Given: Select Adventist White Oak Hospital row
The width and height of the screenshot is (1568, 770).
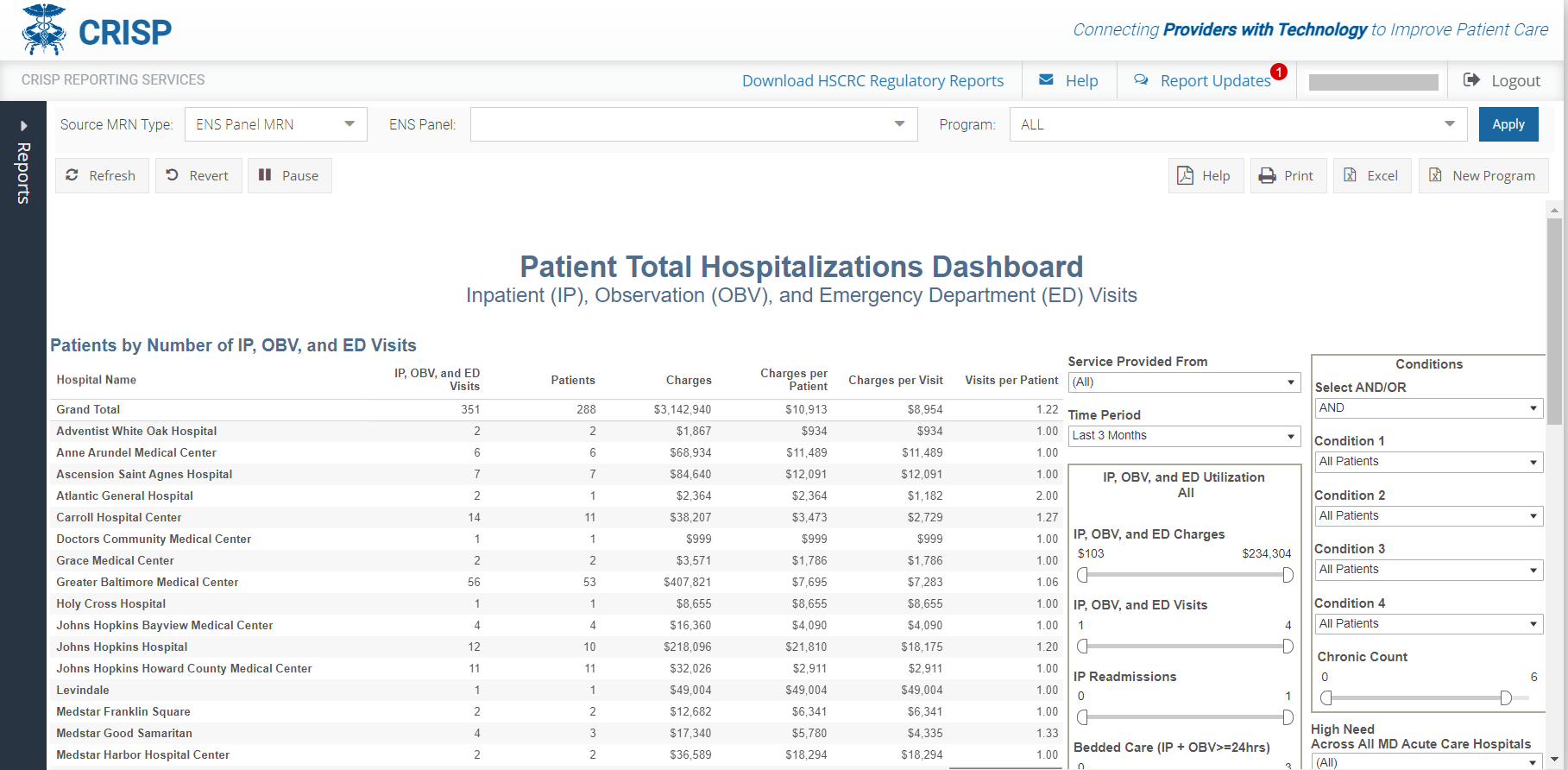Looking at the screenshot, I should (x=557, y=432).
